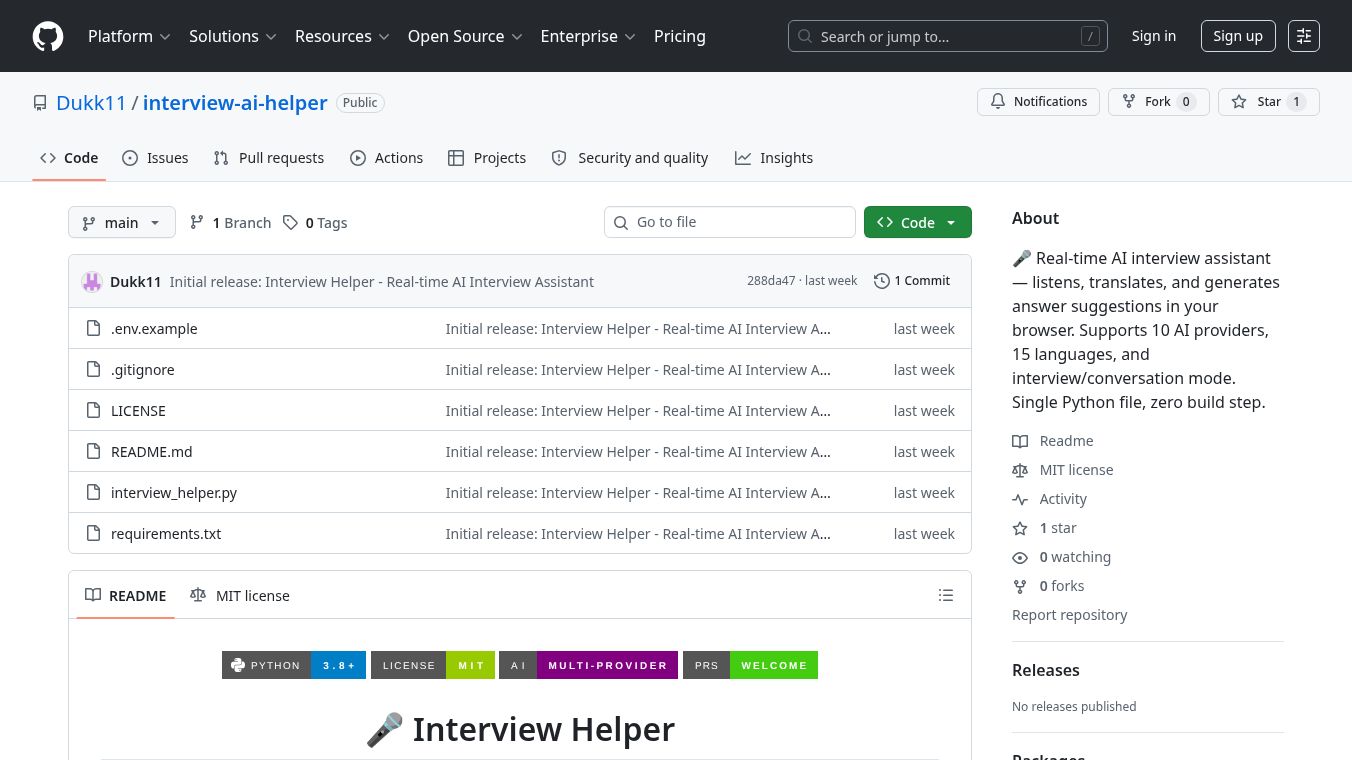Expand the Solutions menu
Image resolution: width=1352 pixels, height=760 pixels.
232,36
